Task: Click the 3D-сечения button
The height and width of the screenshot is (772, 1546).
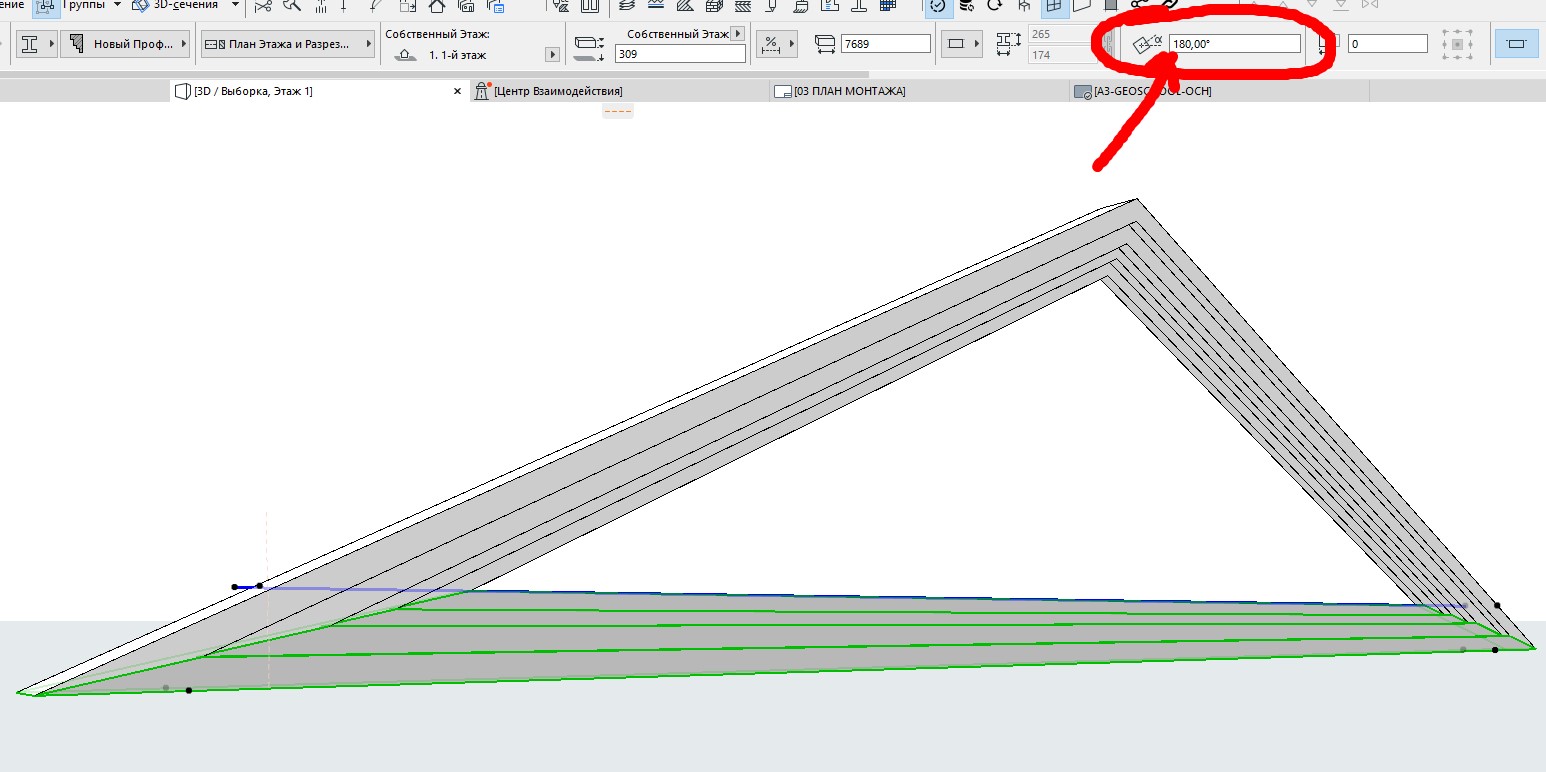Action: click(x=176, y=5)
